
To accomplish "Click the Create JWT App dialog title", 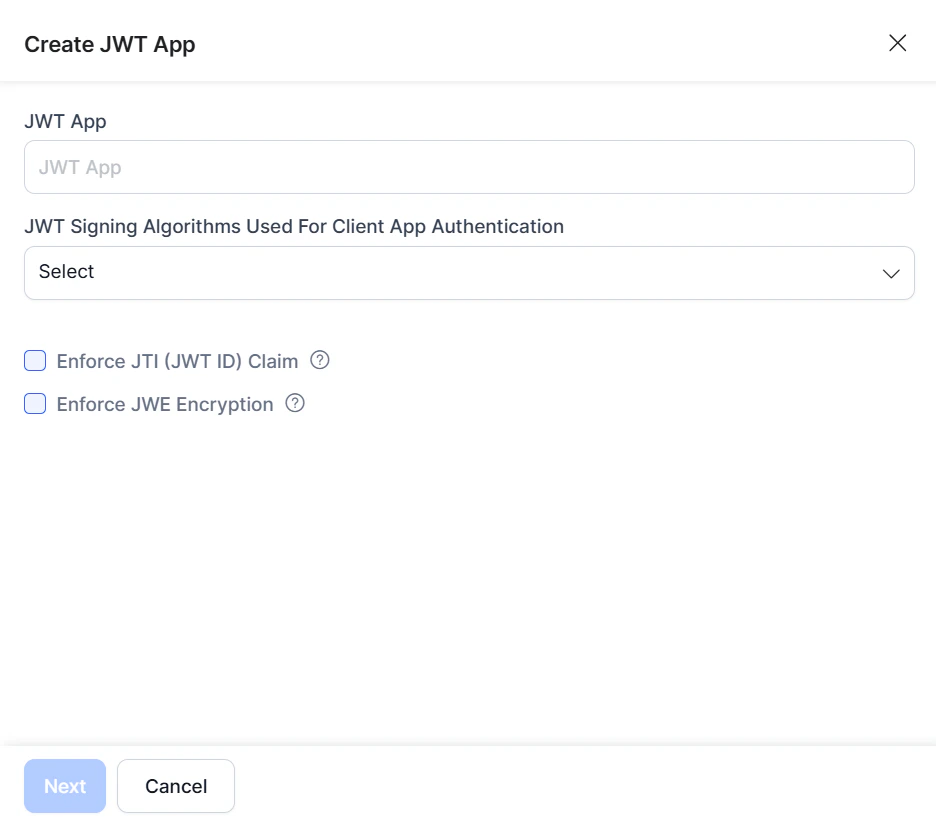I will coord(110,44).
